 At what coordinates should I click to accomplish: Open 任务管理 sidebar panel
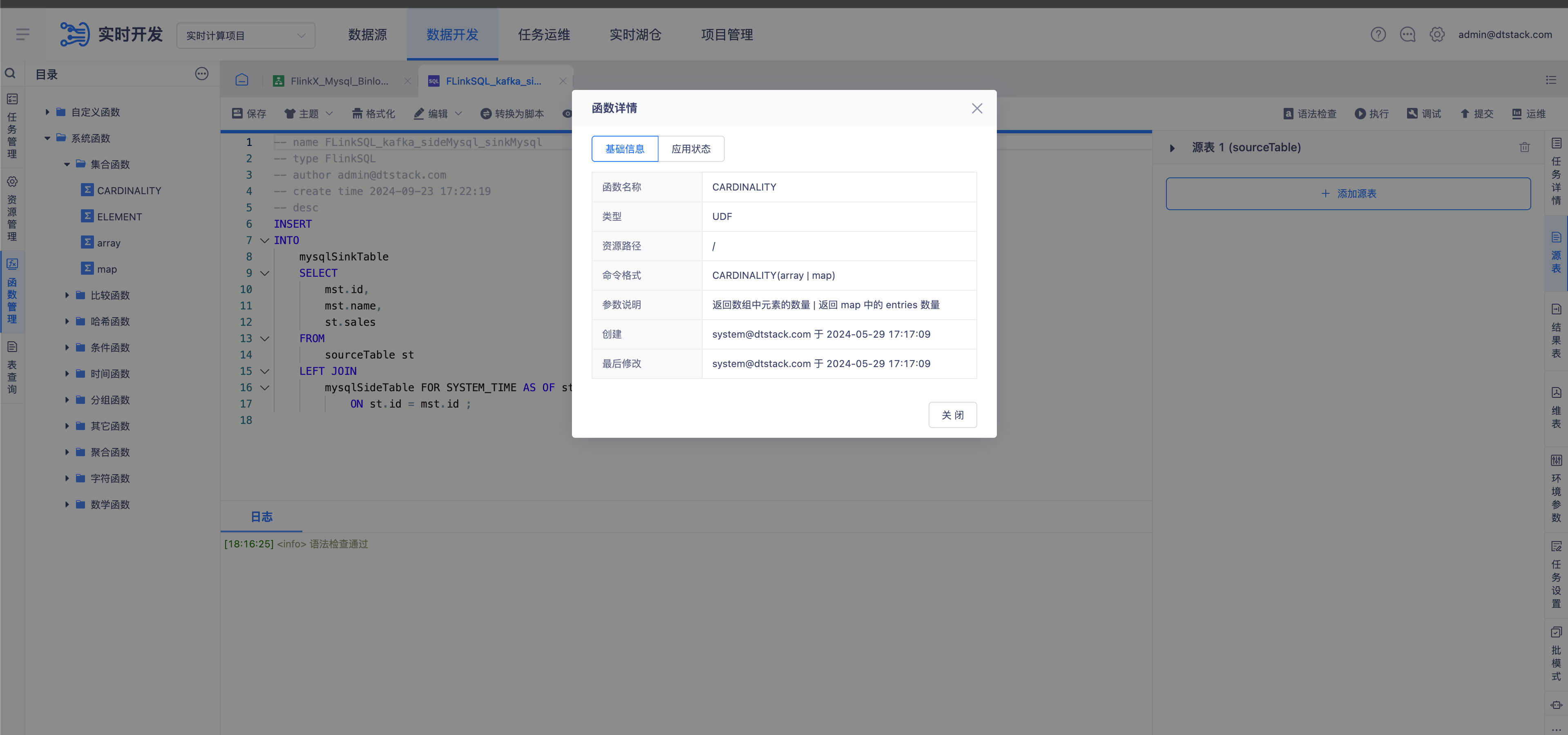[12, 126]
